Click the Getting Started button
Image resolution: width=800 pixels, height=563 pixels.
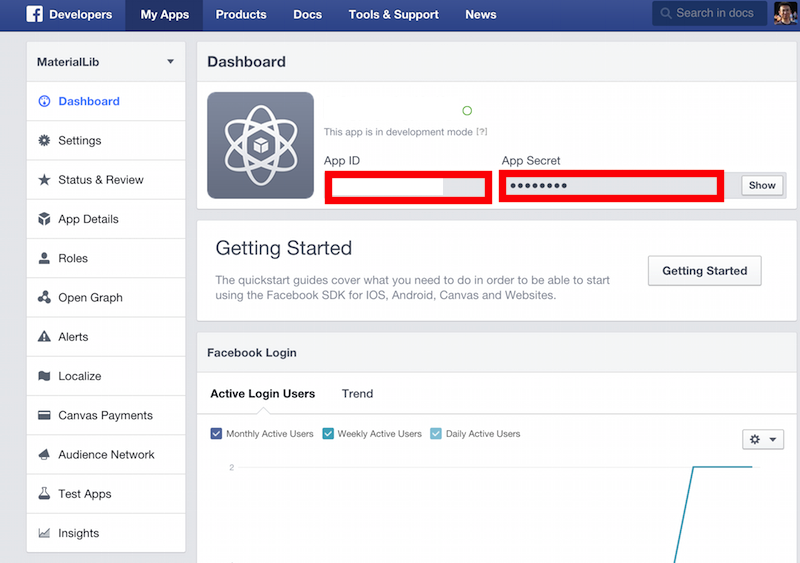[705, 271]
